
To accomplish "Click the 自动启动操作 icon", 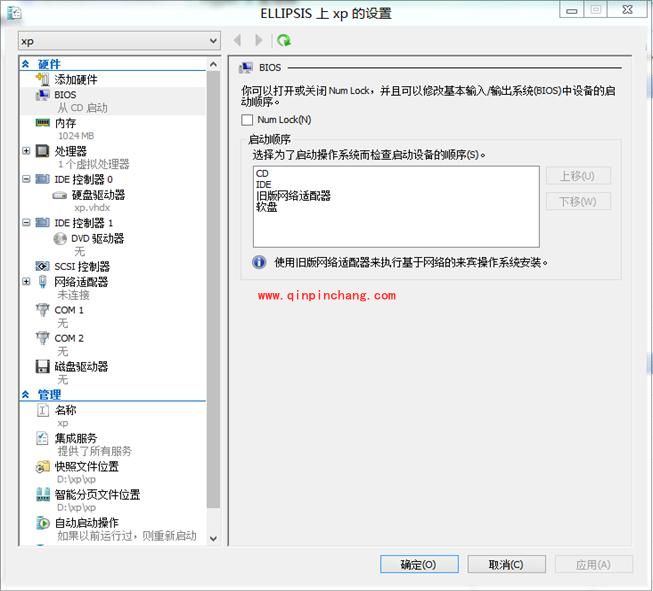I will (x=42, y=523).
